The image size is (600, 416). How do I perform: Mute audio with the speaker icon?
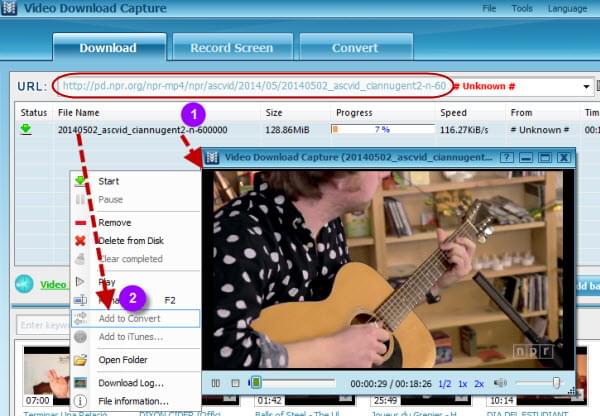coord(500,383)
